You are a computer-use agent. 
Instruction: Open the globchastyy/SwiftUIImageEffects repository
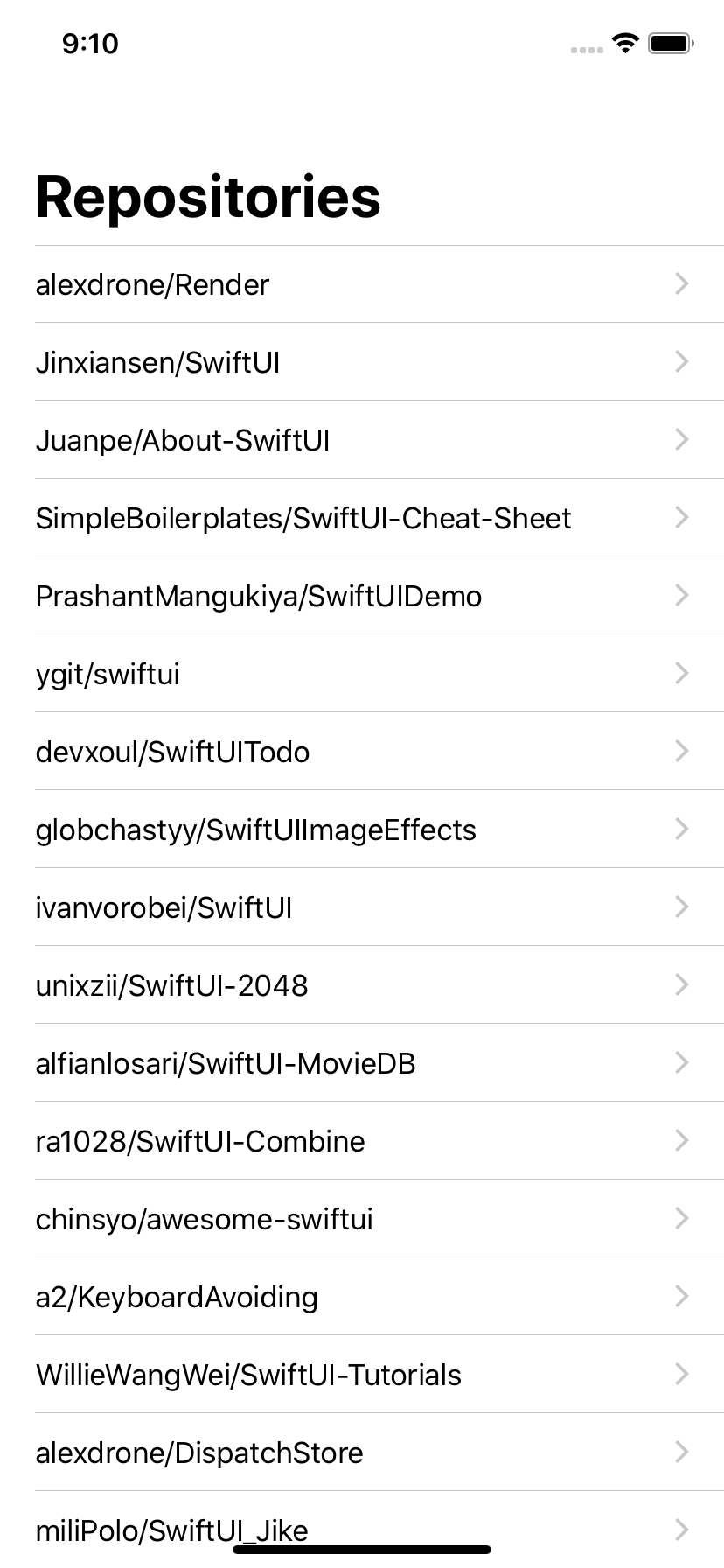point(256,829)
